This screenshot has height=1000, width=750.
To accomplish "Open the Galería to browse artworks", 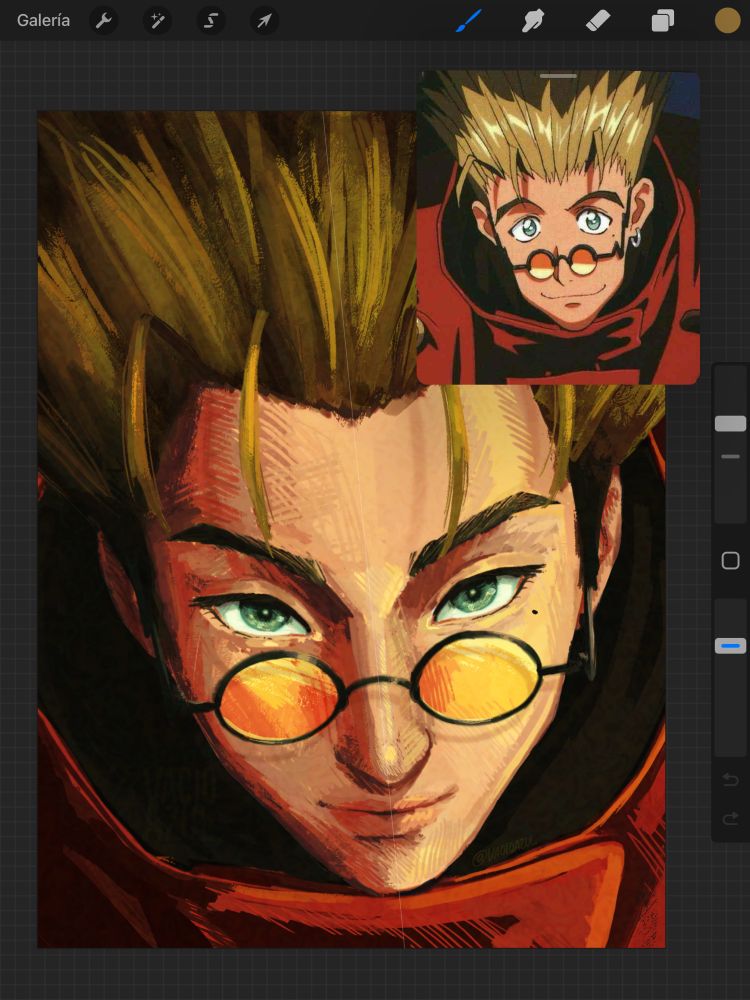I will tap(43, 20).
